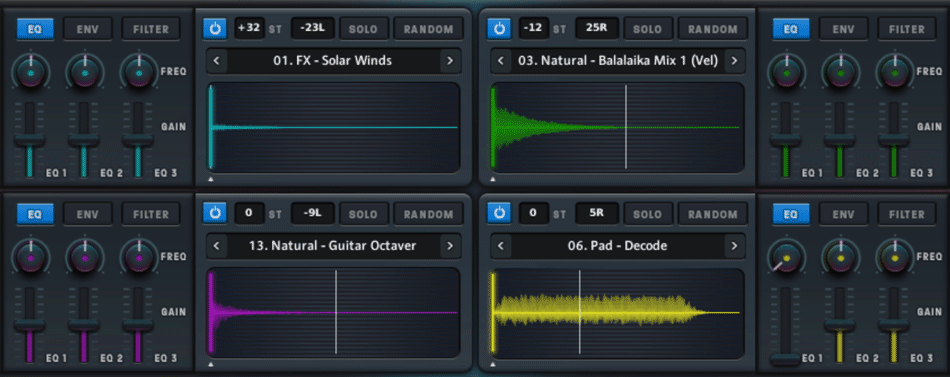Click the green EQ 2 gain slider handle
The image size is (950, 377).
click(840, 141)
